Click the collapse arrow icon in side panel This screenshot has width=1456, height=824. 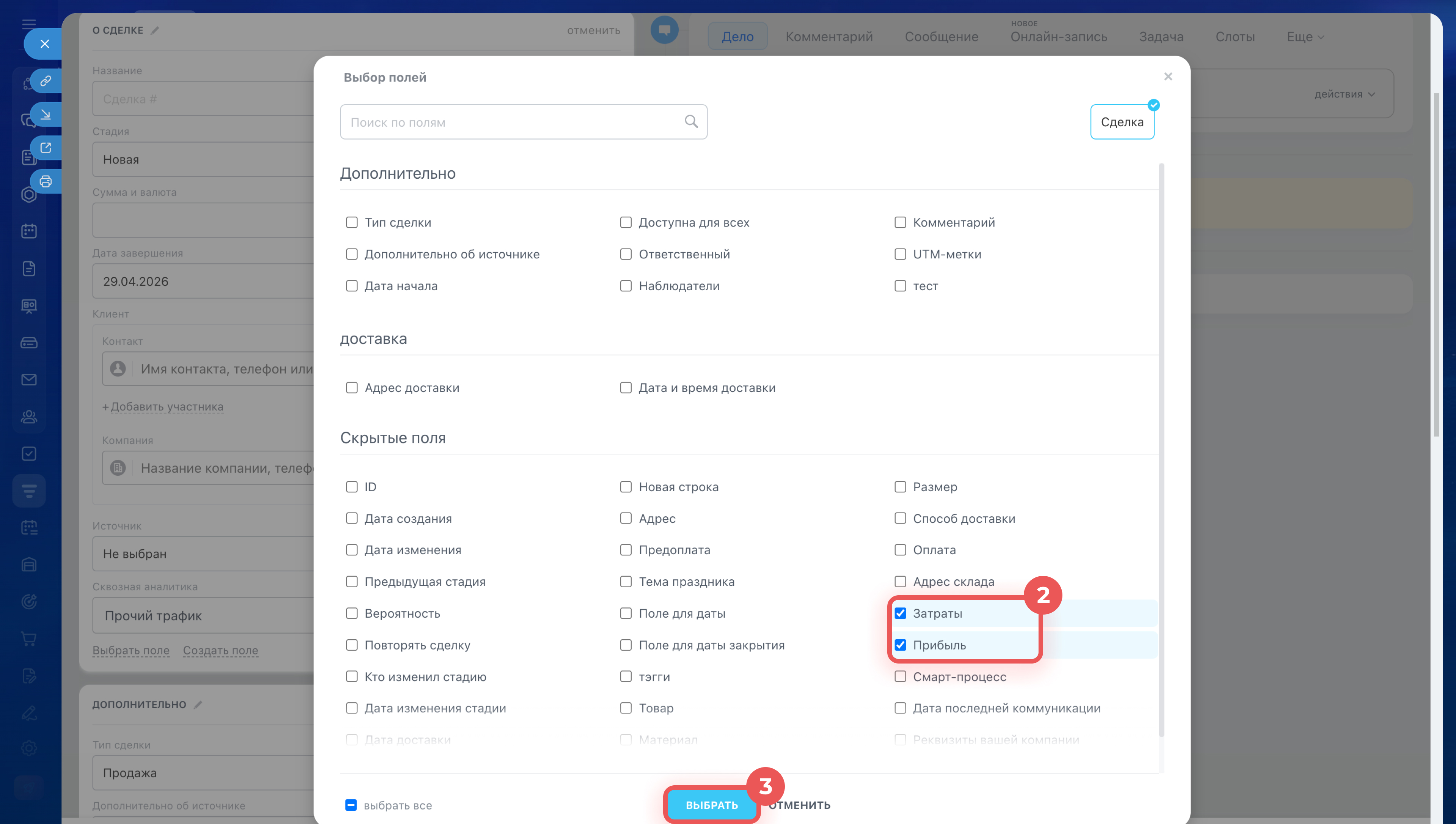(x=46, y=114)
